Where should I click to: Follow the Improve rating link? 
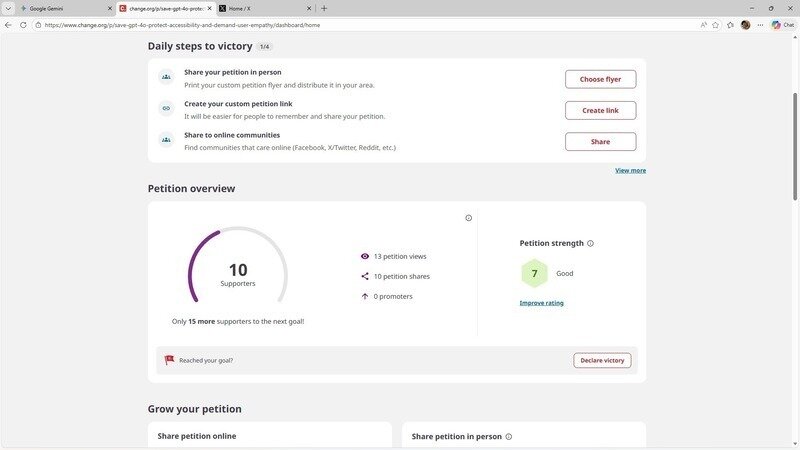click(x=541, y=303)
